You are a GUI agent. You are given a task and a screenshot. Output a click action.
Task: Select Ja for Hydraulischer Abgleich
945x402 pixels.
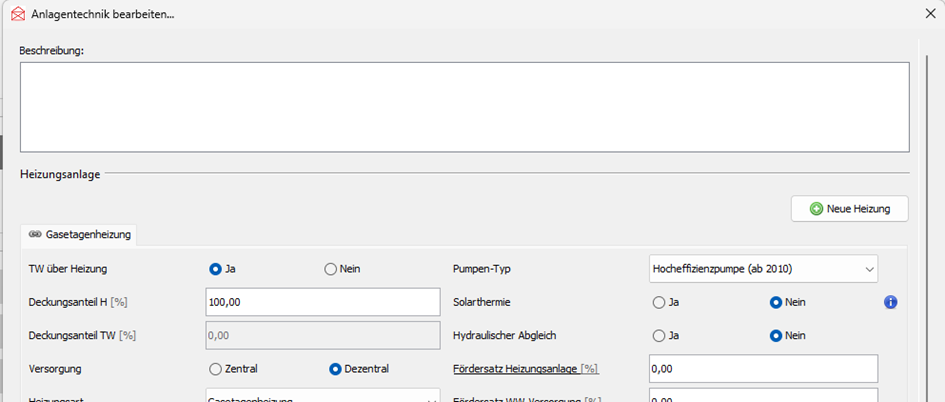[x=658, y=335]
